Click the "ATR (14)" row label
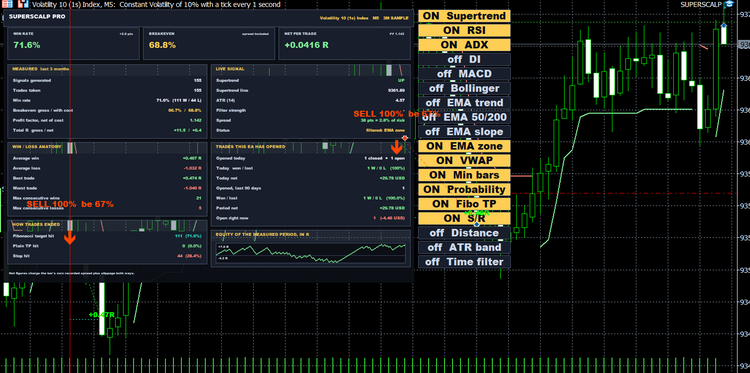This screenshot has height=373, width=750. point(226,100)
